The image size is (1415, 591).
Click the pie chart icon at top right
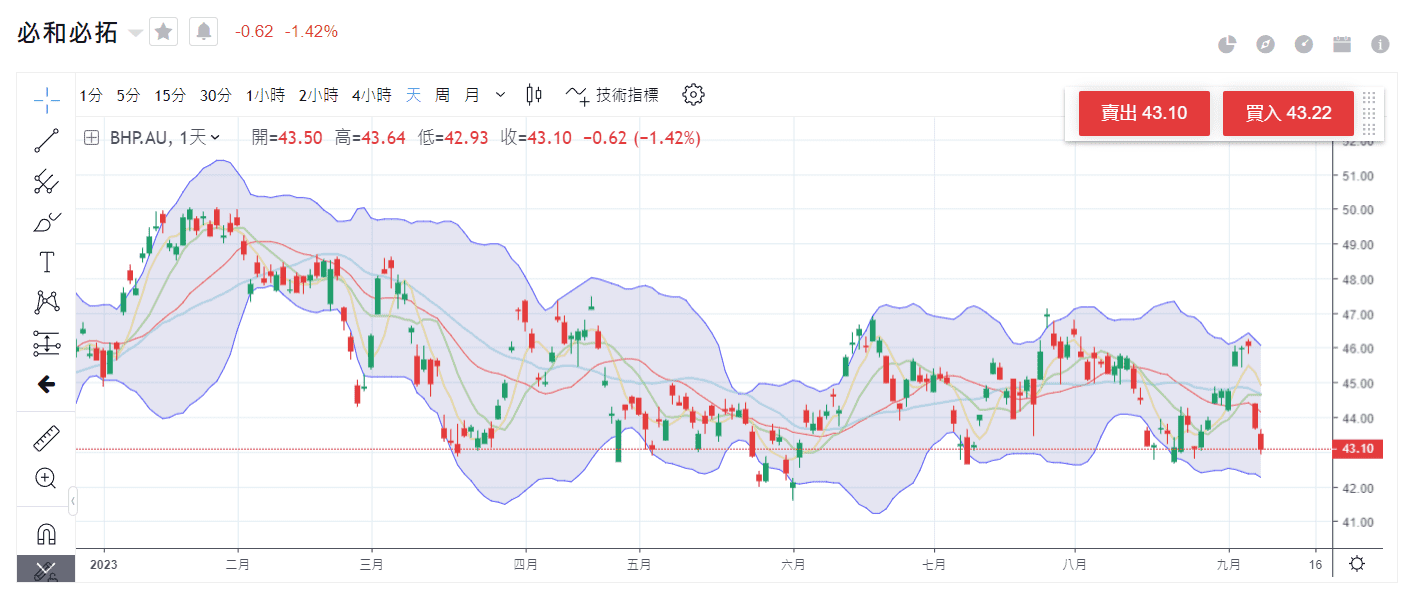pyautogui.click(x=1227, y=44)
